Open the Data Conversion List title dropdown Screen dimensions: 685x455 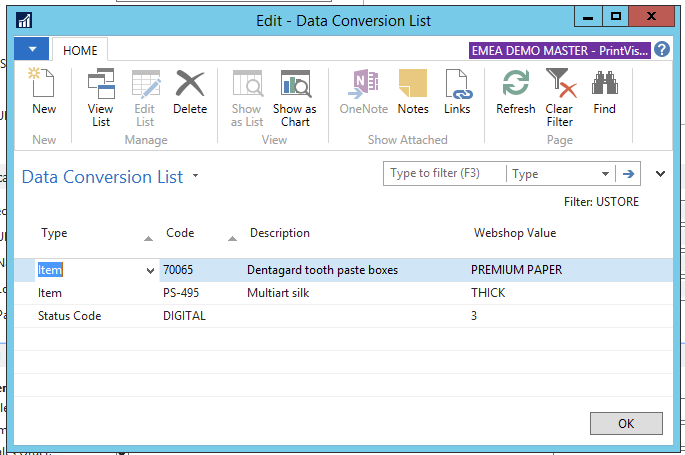coord(196,176)
